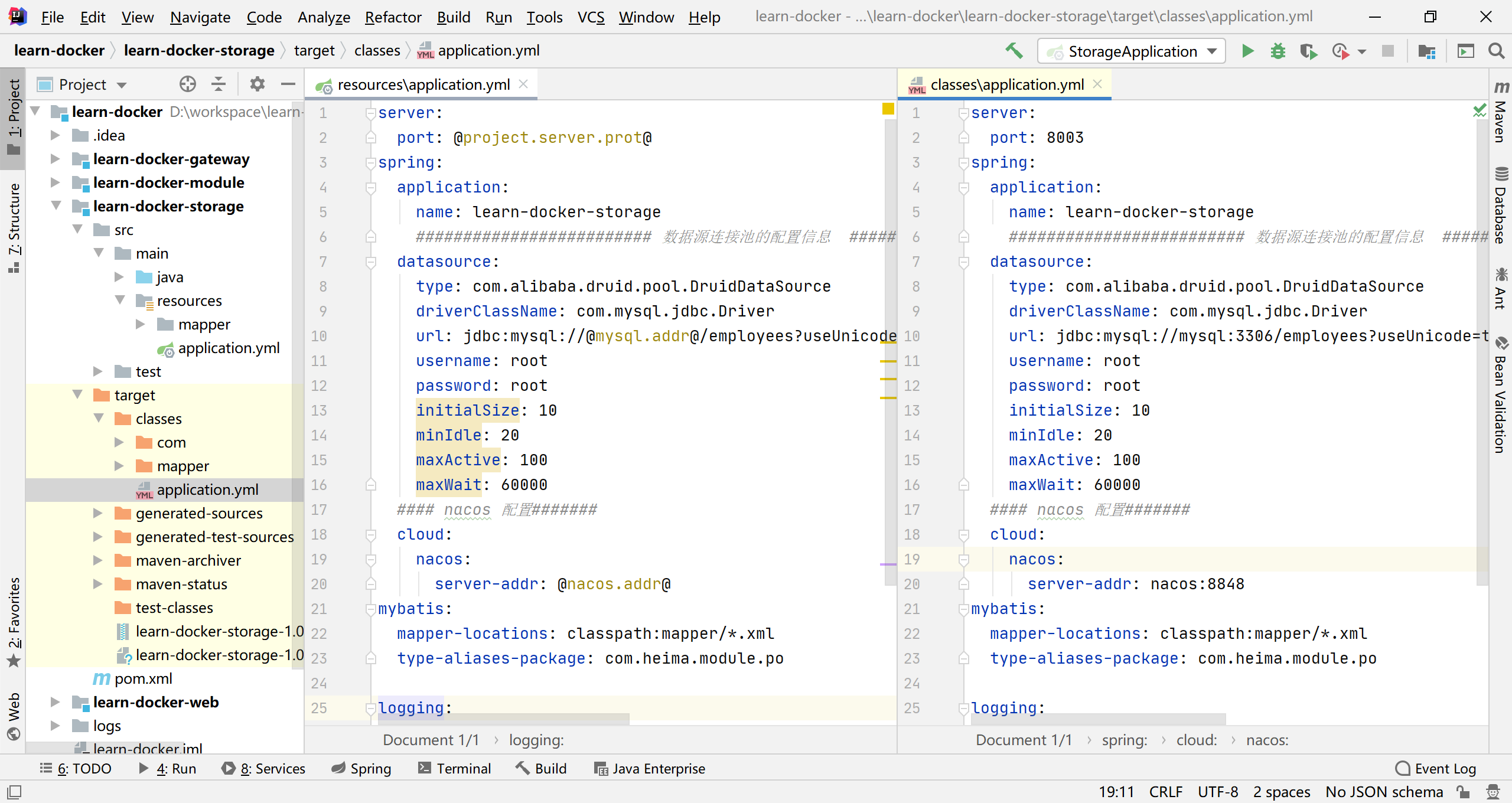The image size is (1512, 803).
Task: Click the Debug bug icon
Action: click(x=1278, y=51)
